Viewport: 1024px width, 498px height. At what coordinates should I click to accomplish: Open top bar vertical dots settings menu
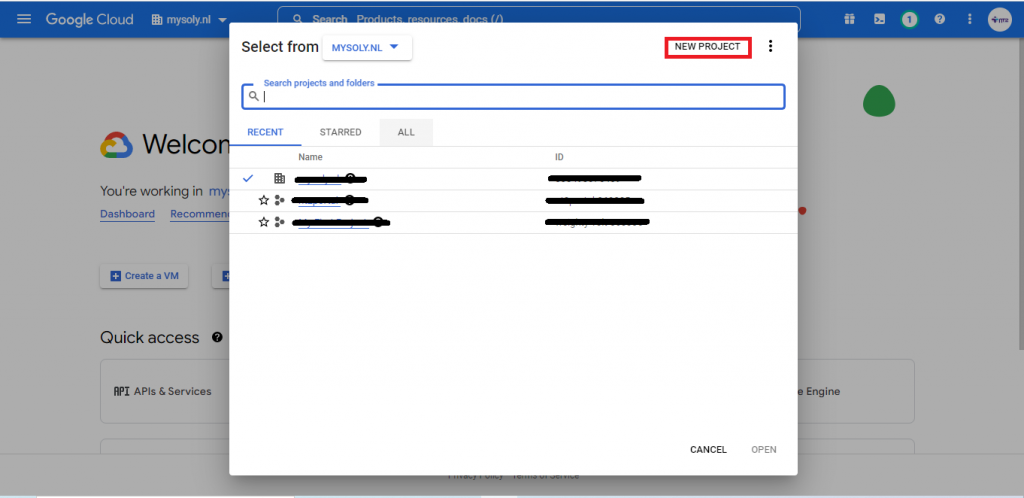[970, 19]
